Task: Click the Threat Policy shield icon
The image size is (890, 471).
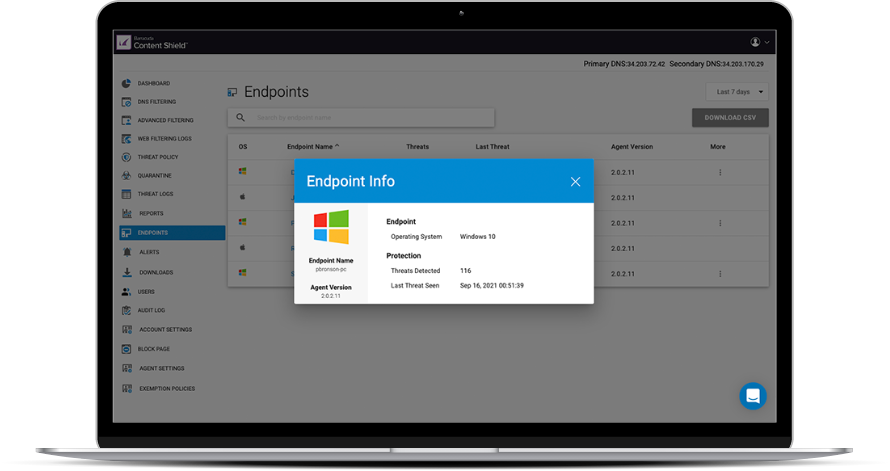Action: (126, 157)
